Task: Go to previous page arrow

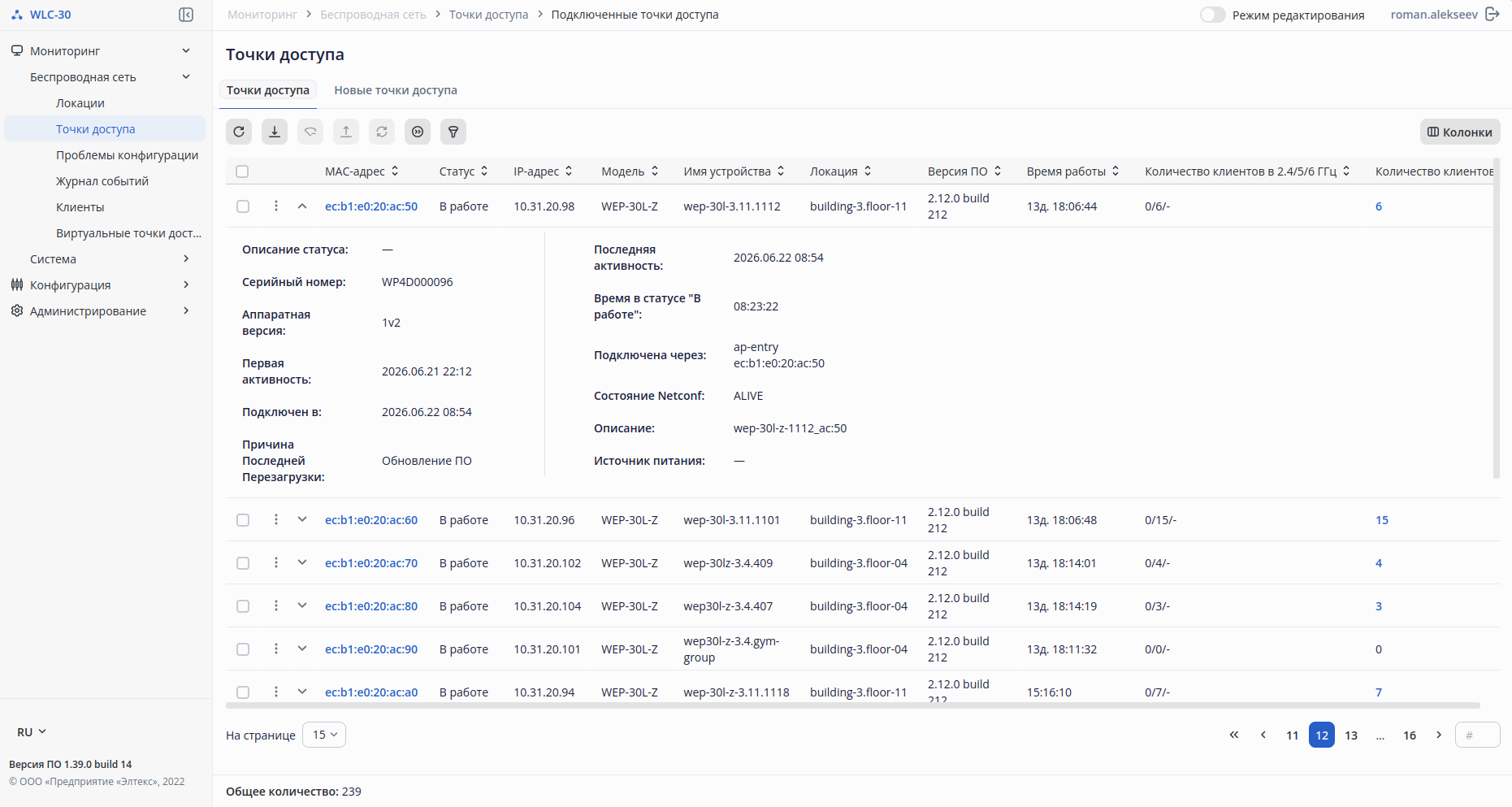Action: click(x=1263, y=735)
